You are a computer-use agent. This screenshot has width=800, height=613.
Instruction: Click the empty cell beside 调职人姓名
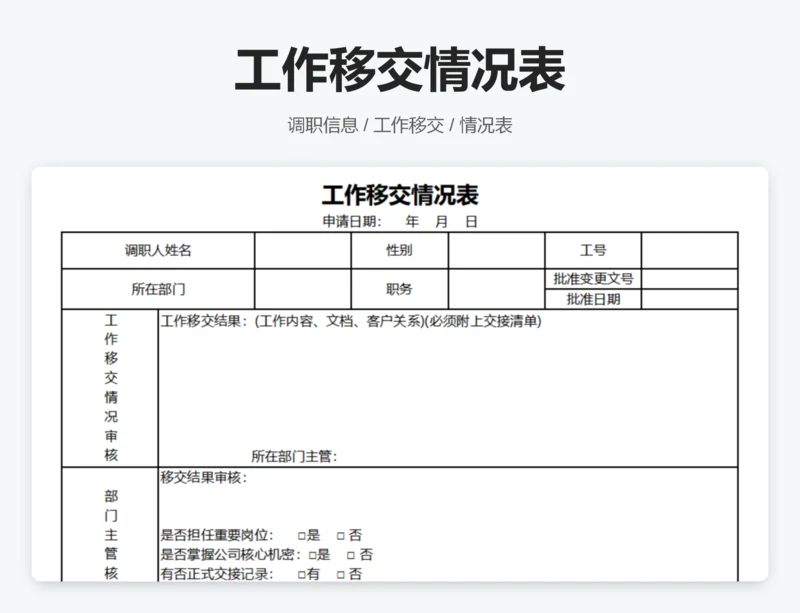[302, 251]
